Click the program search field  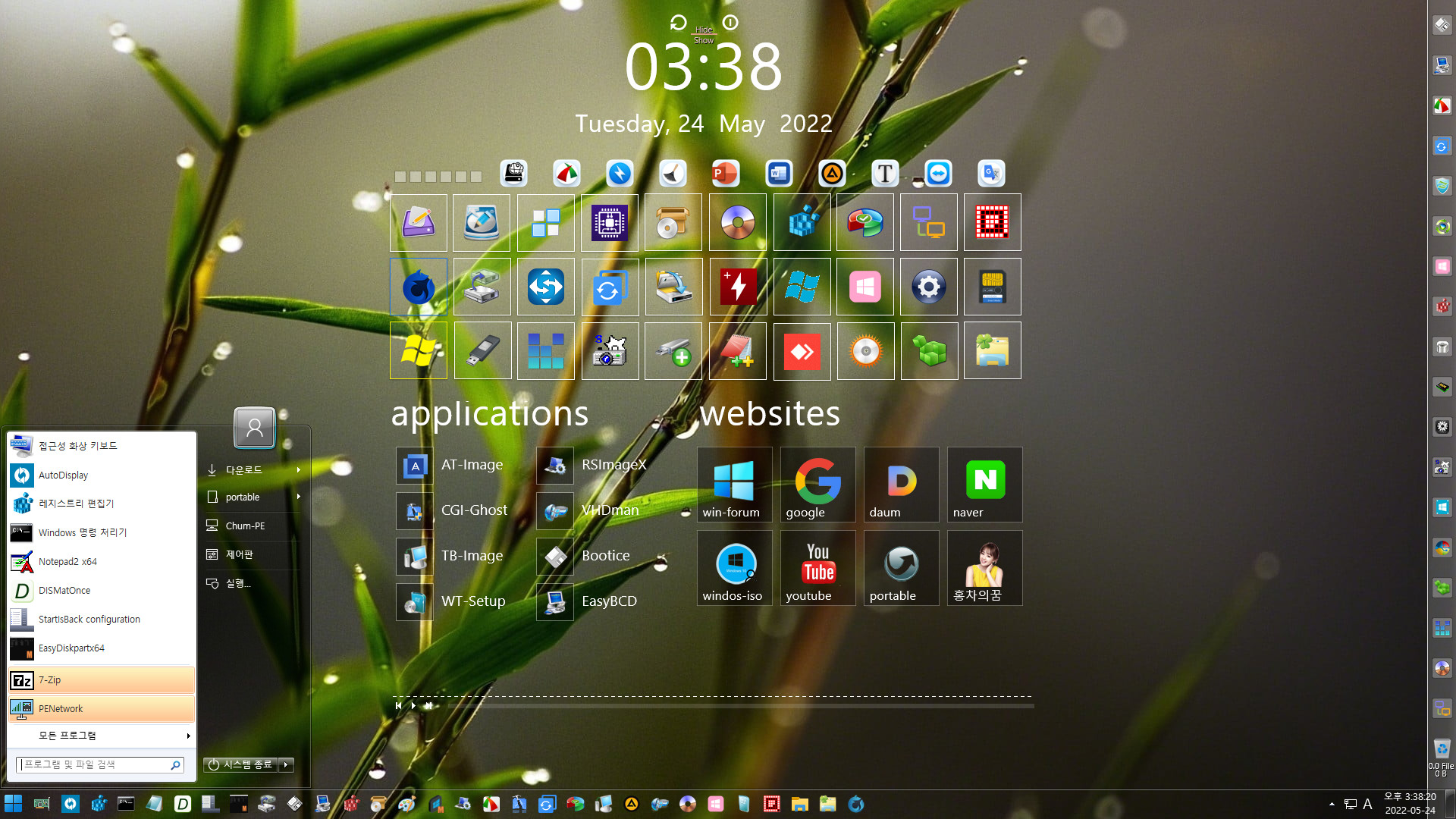pos(100,765)
